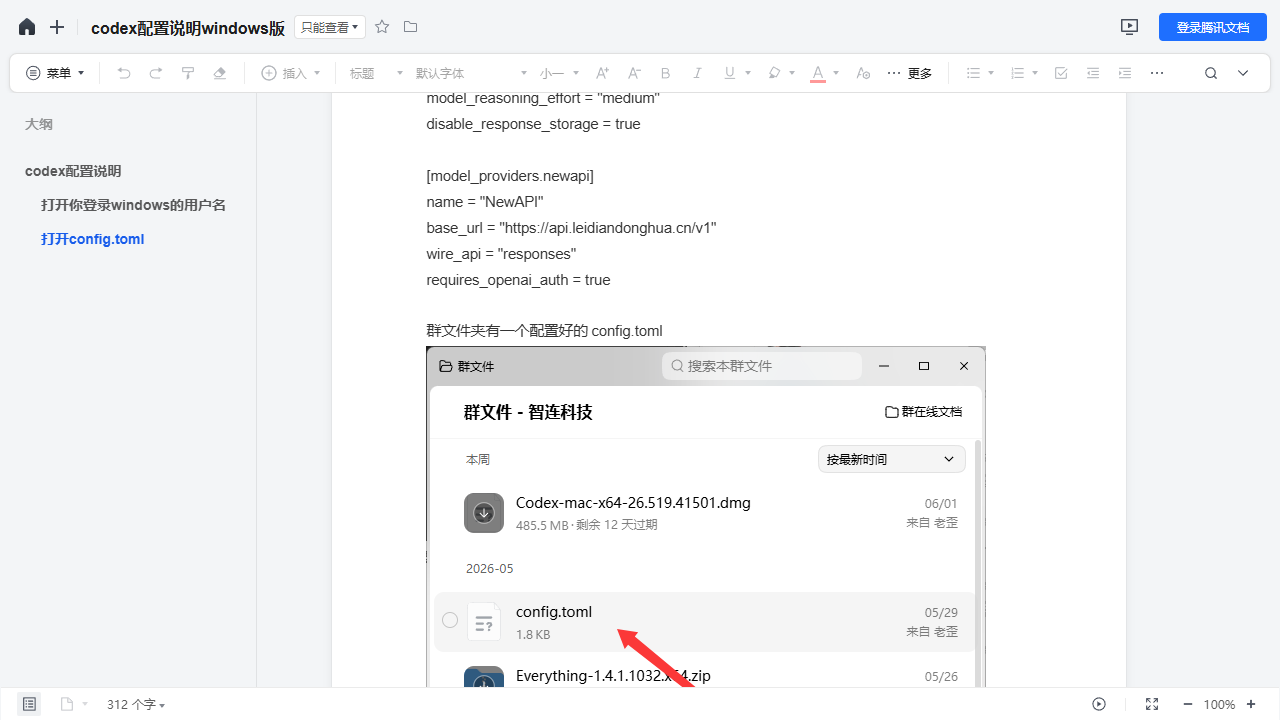
Task: Expand the underline style arrow
Action: [x=748, y=73]
